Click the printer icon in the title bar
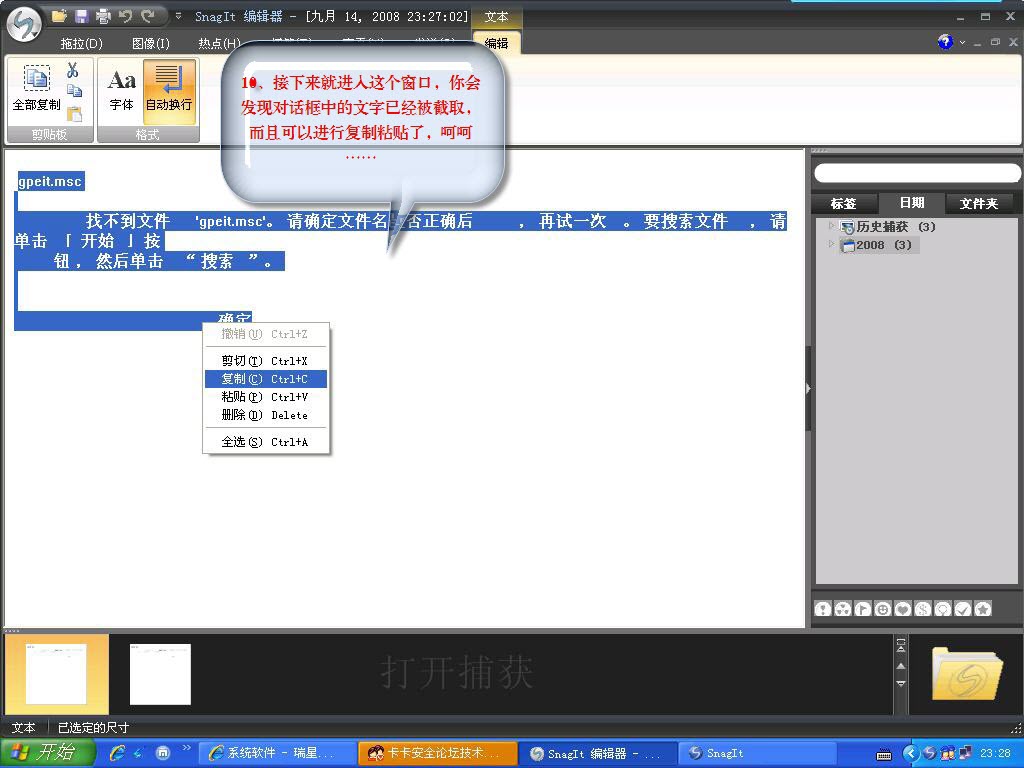The image size is (1024, 768). click(x=103, y=16)
